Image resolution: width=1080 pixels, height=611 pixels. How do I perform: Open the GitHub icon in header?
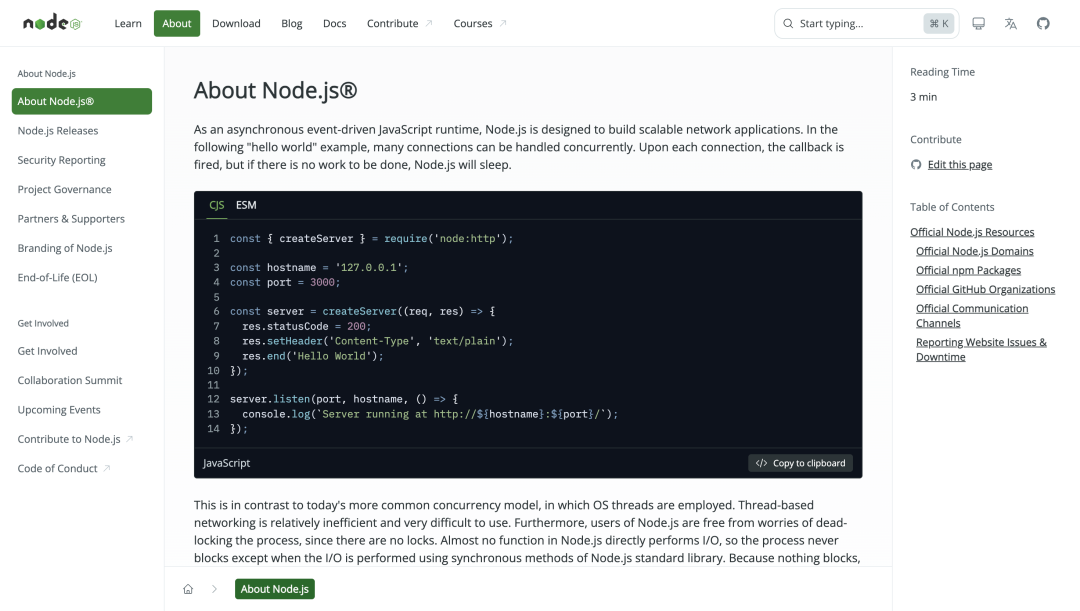1043,23
